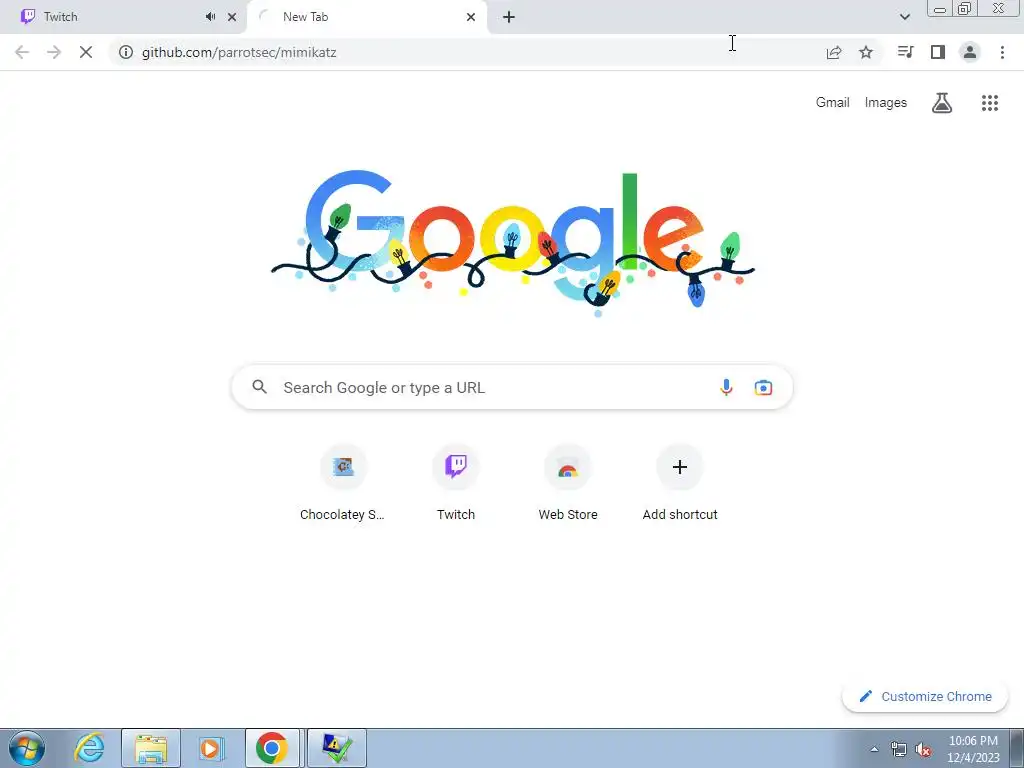Open clock showing 10:06 PM

tap(973, 748)
